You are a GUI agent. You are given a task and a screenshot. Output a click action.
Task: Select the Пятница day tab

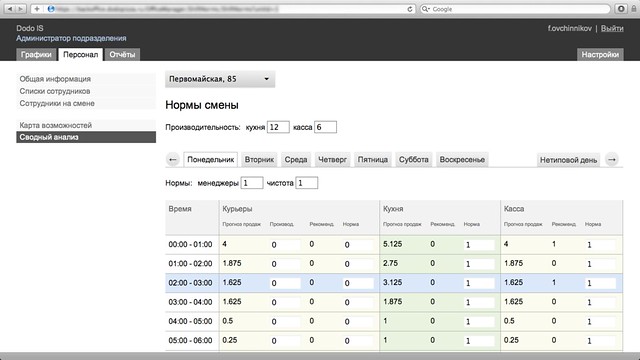click(373, 160)
